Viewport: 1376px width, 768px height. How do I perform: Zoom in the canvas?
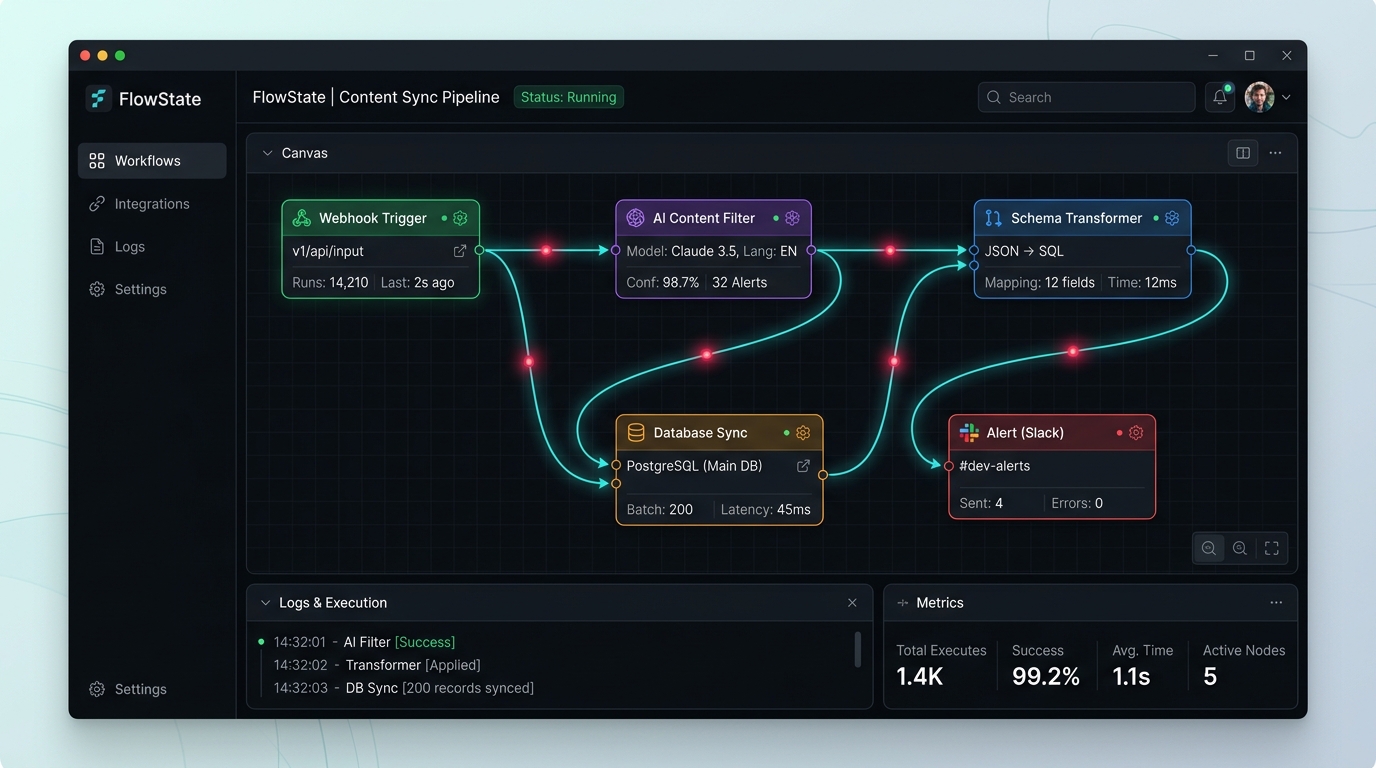(1240, 548)
